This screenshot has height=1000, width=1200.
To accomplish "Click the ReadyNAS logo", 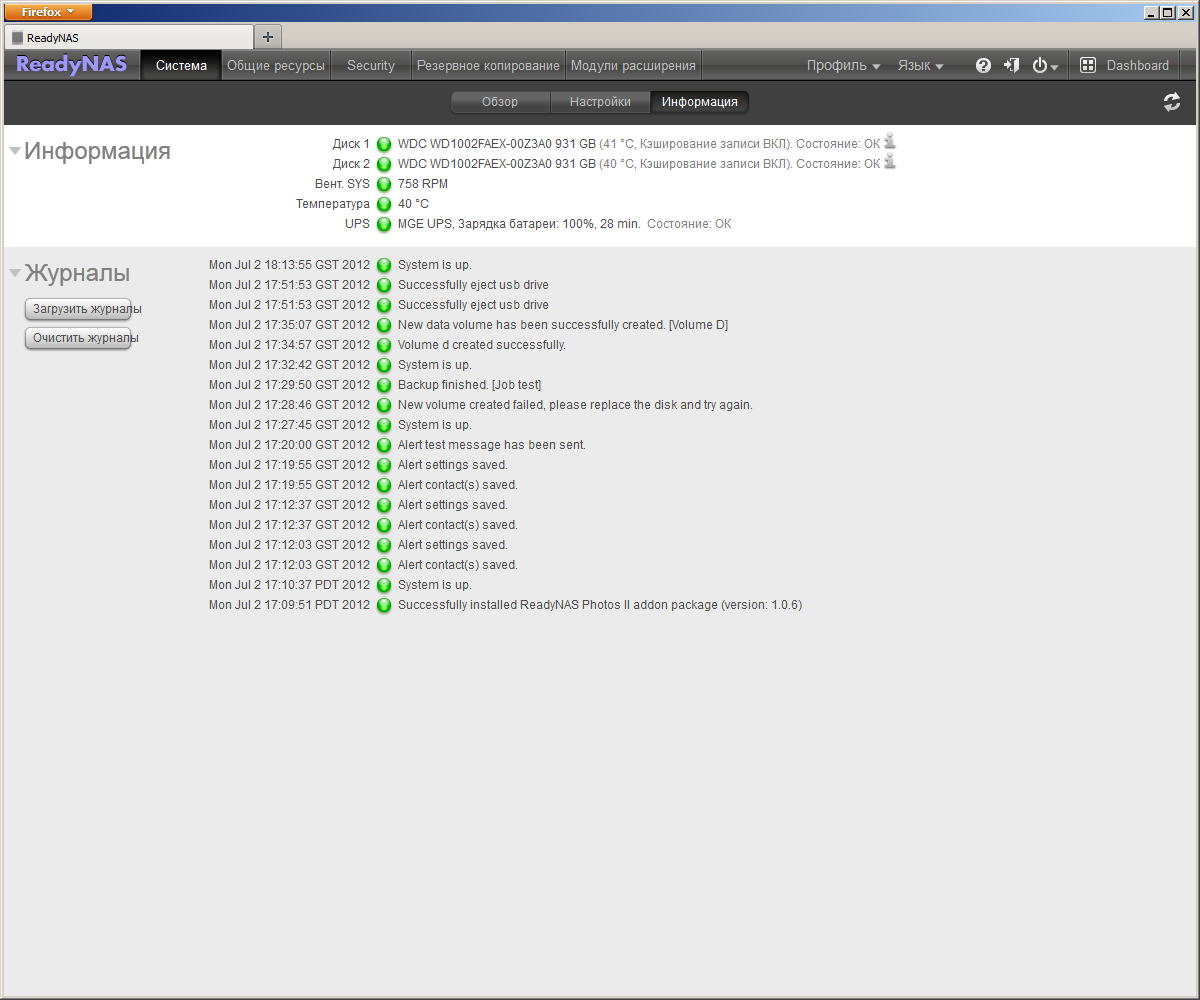I will (x=72, y=65).
